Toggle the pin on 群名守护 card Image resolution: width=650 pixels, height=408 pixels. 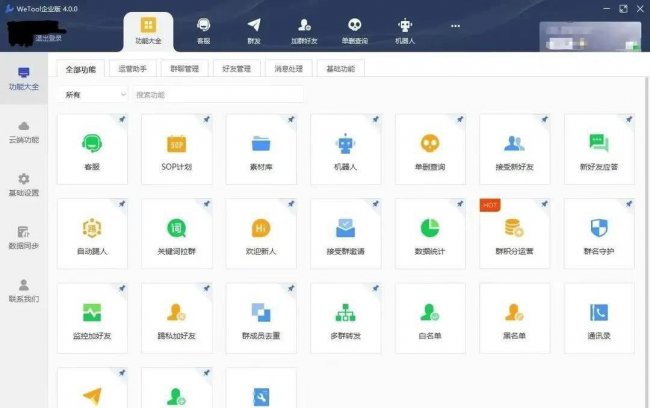(629, 204)
